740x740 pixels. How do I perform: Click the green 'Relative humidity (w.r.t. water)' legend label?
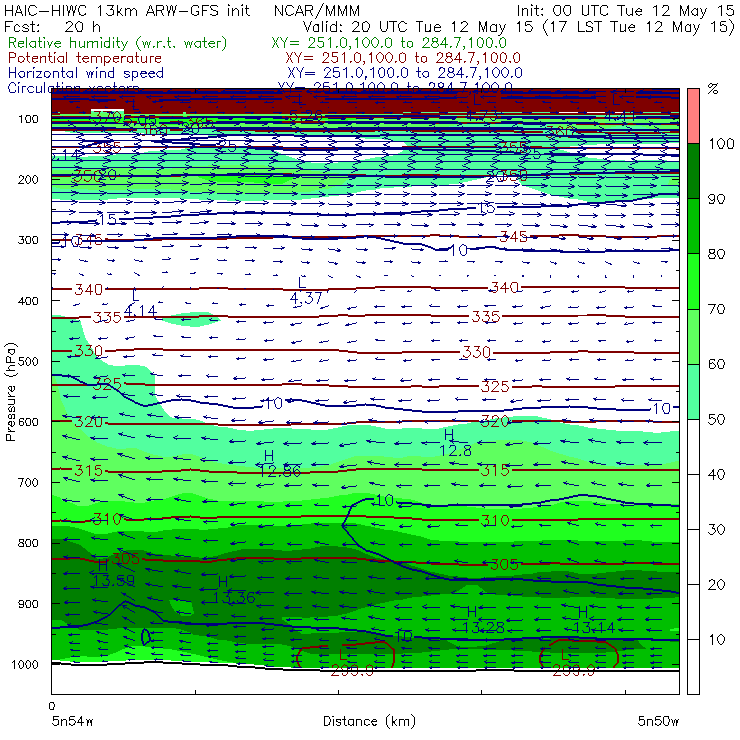pyautogui.click(x=118, y=43)
